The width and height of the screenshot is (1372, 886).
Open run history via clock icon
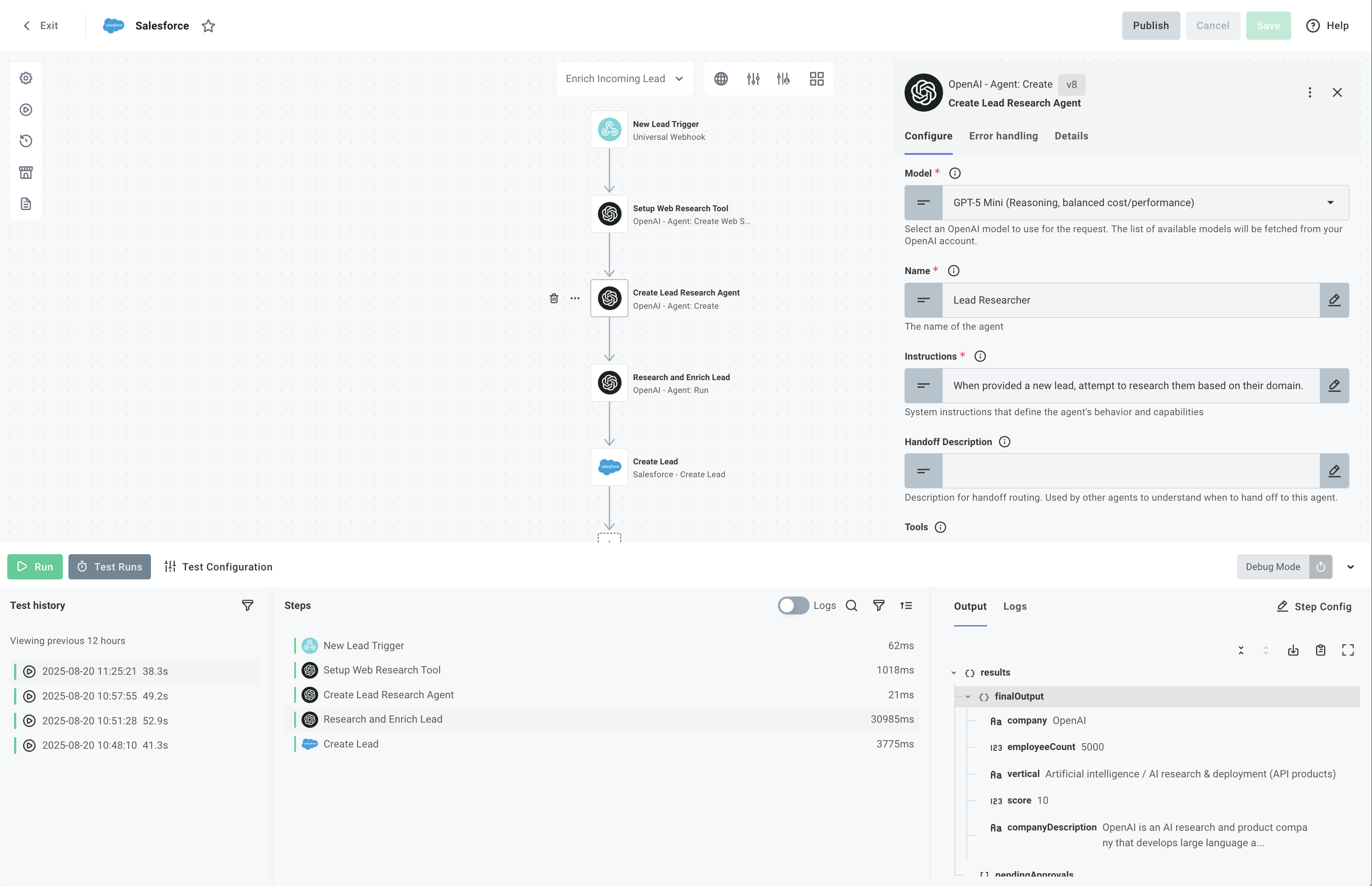click(25, 141)
